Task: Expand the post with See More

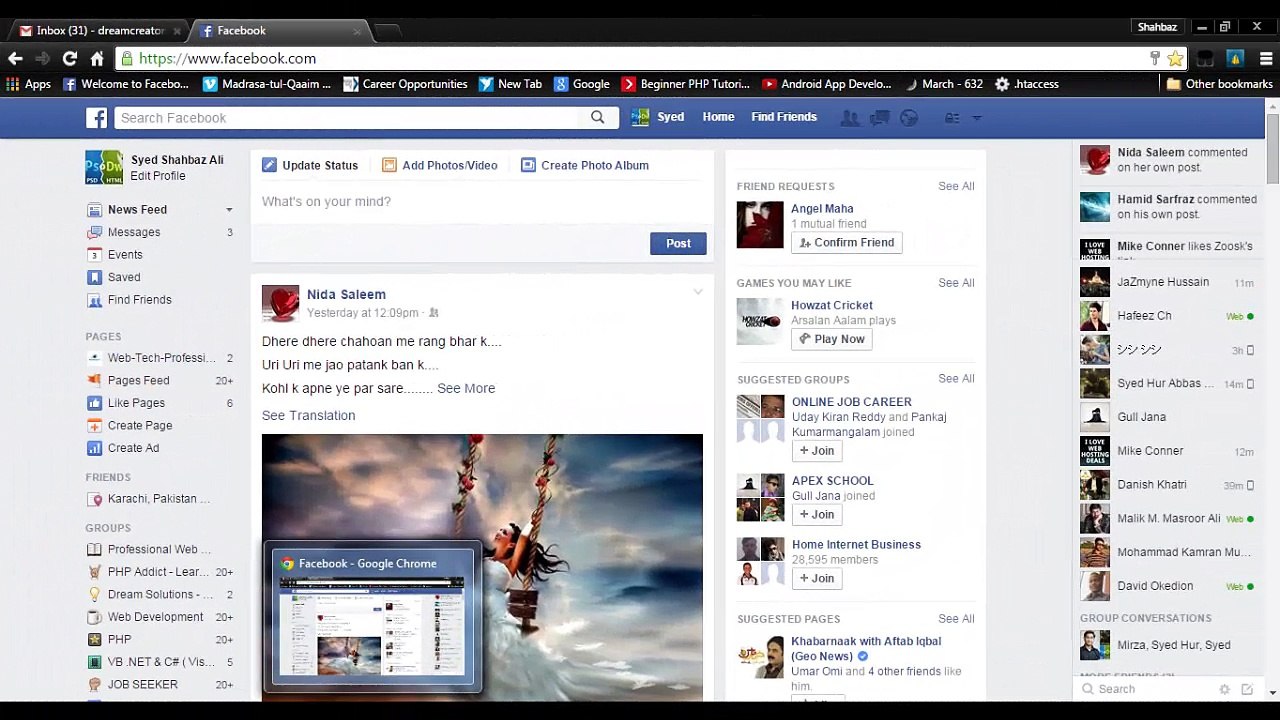Action: pyautogui.click(x=466, y=388)
